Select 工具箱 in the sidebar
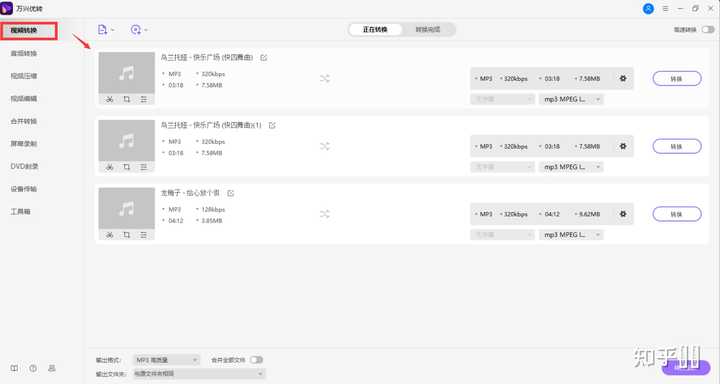The height and width of the screenshot is (384, 720). [x=21, y=212]
